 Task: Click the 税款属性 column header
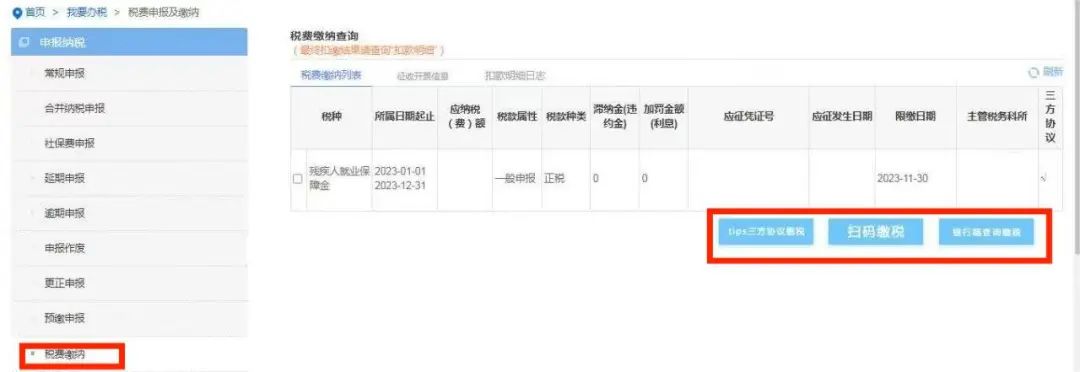[517, 117]
